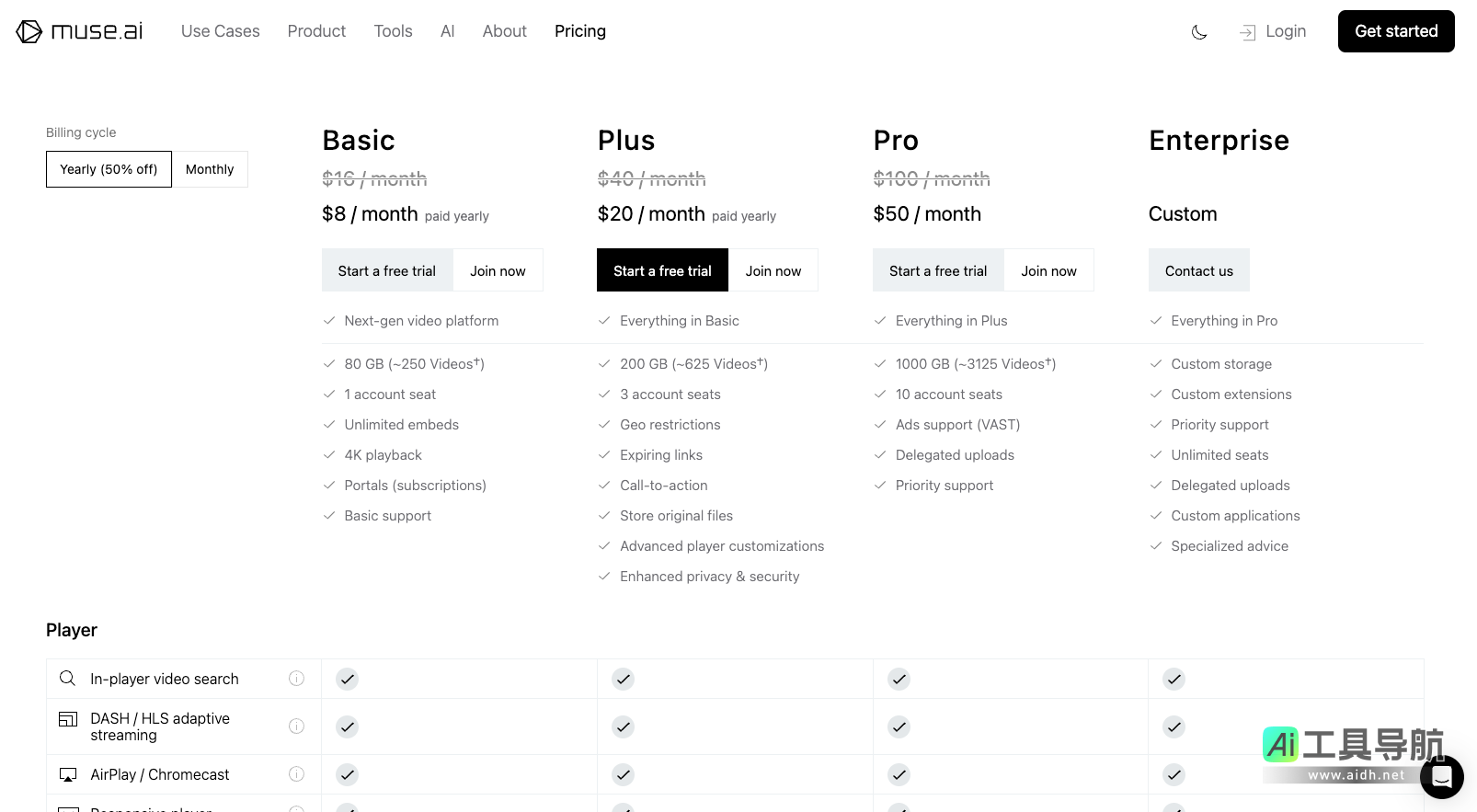Screen dimensions: 1477x812
Task: Open the AI nav item
Action: [447, 31]
